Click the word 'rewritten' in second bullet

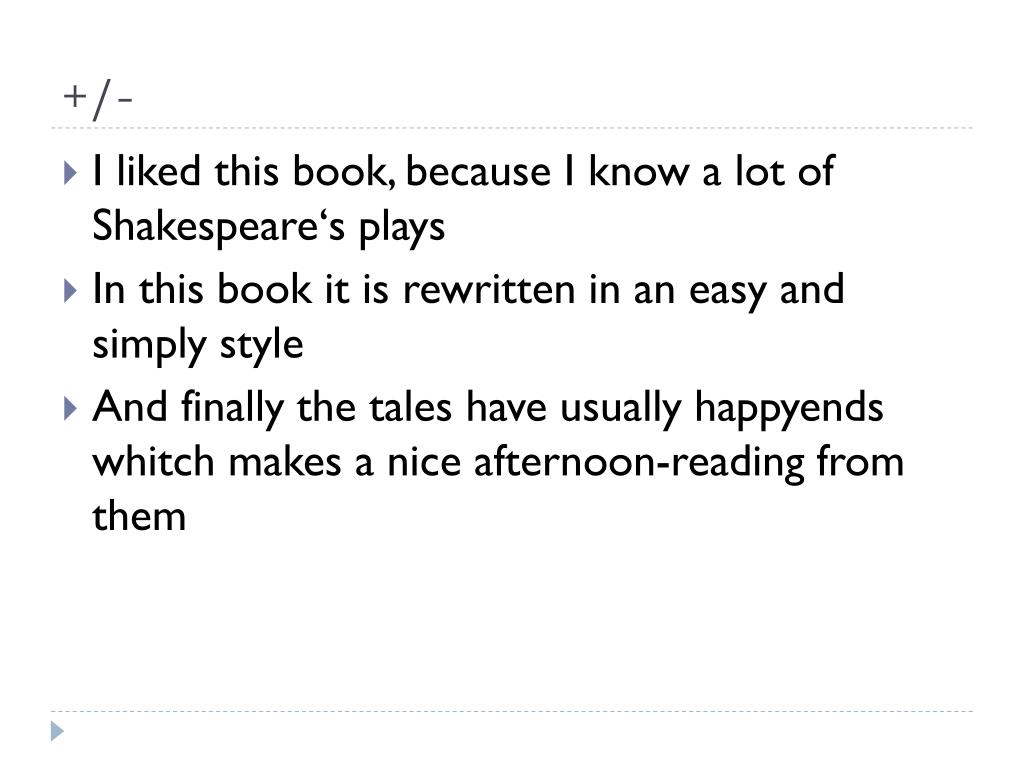point(488,290)
